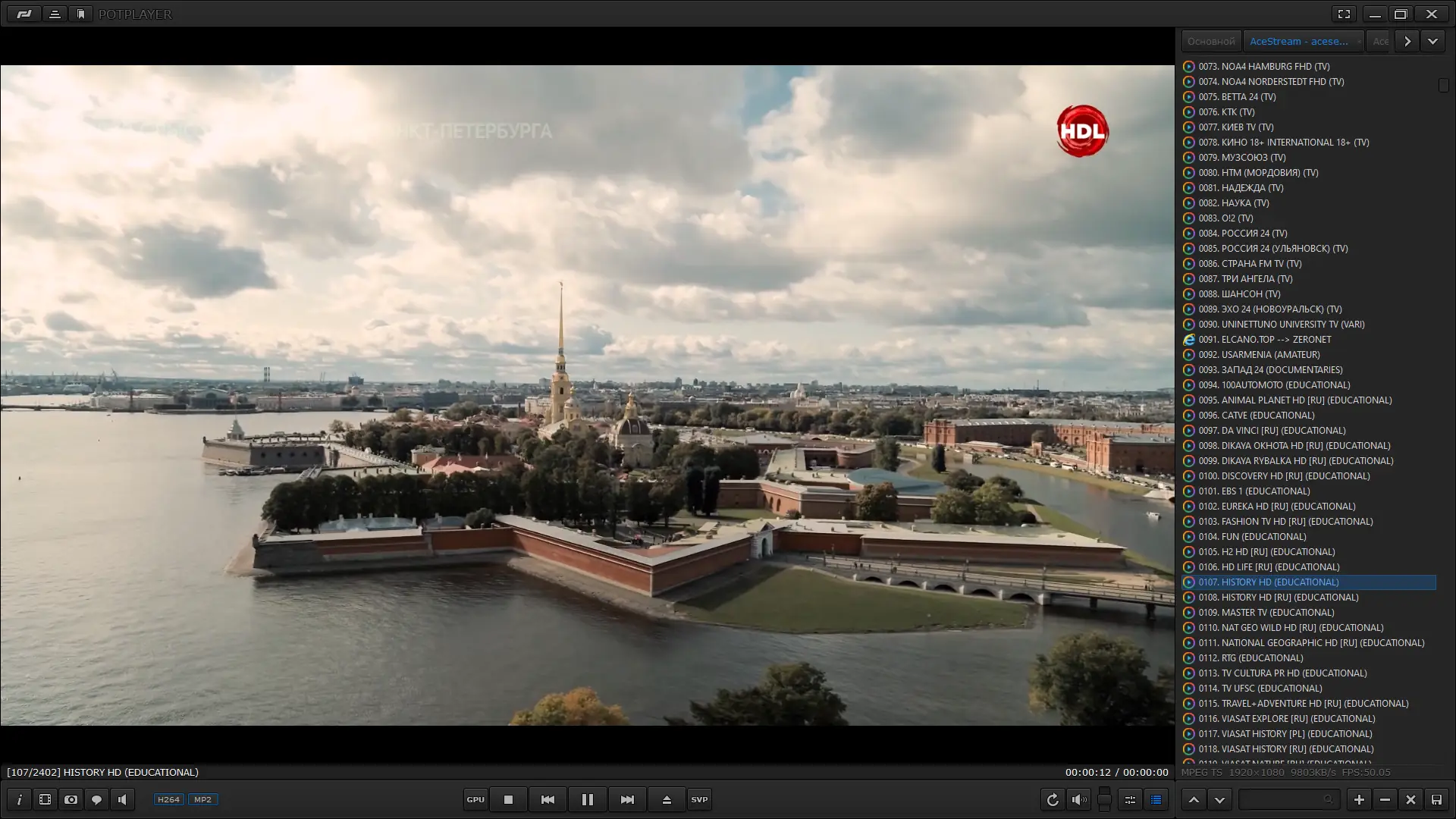Image resolution: width=1456 pixels, height=819 pixels.
Task: Adjust the volume slider knob
Action: pos(1104,799)
